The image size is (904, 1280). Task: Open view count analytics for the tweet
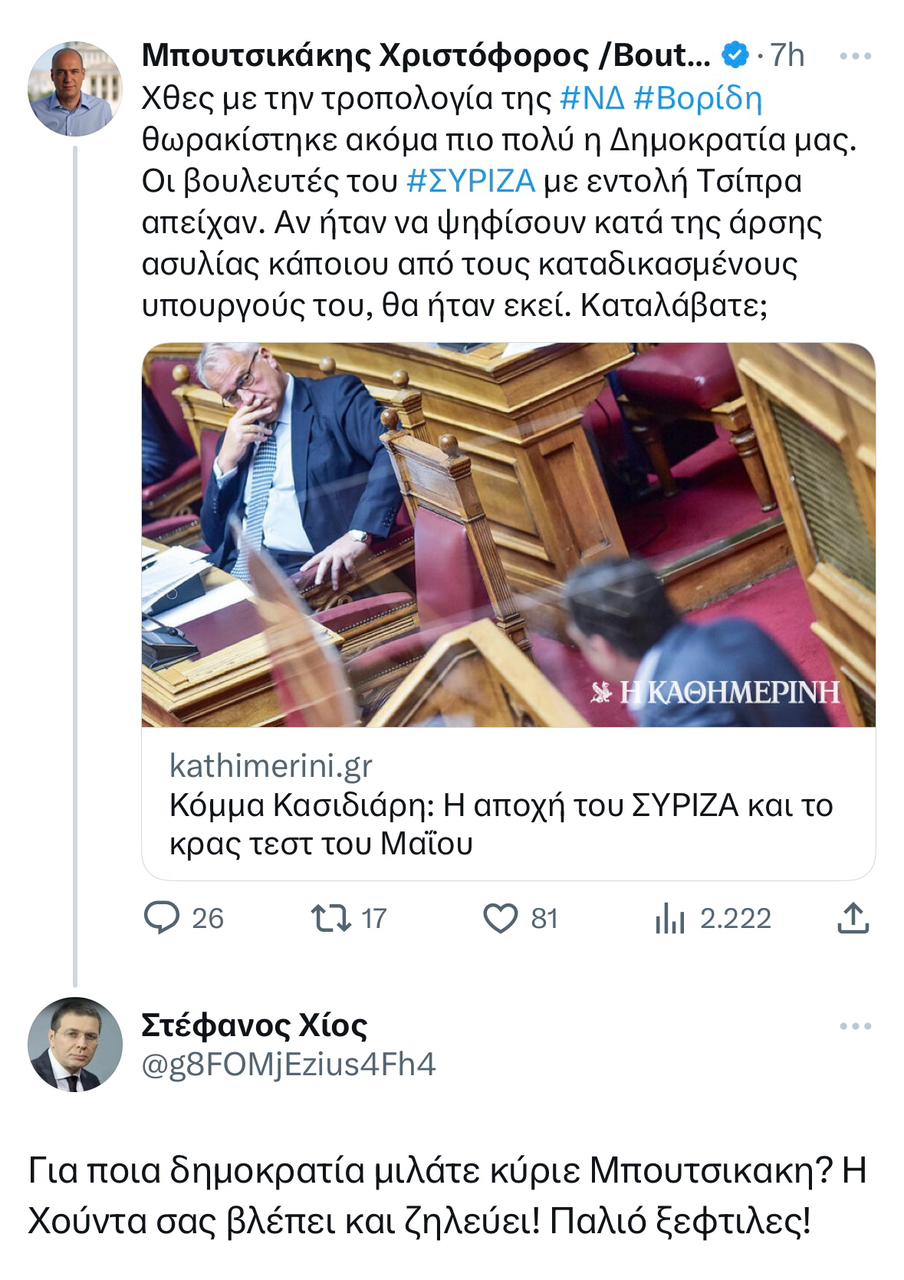[669, 918]
